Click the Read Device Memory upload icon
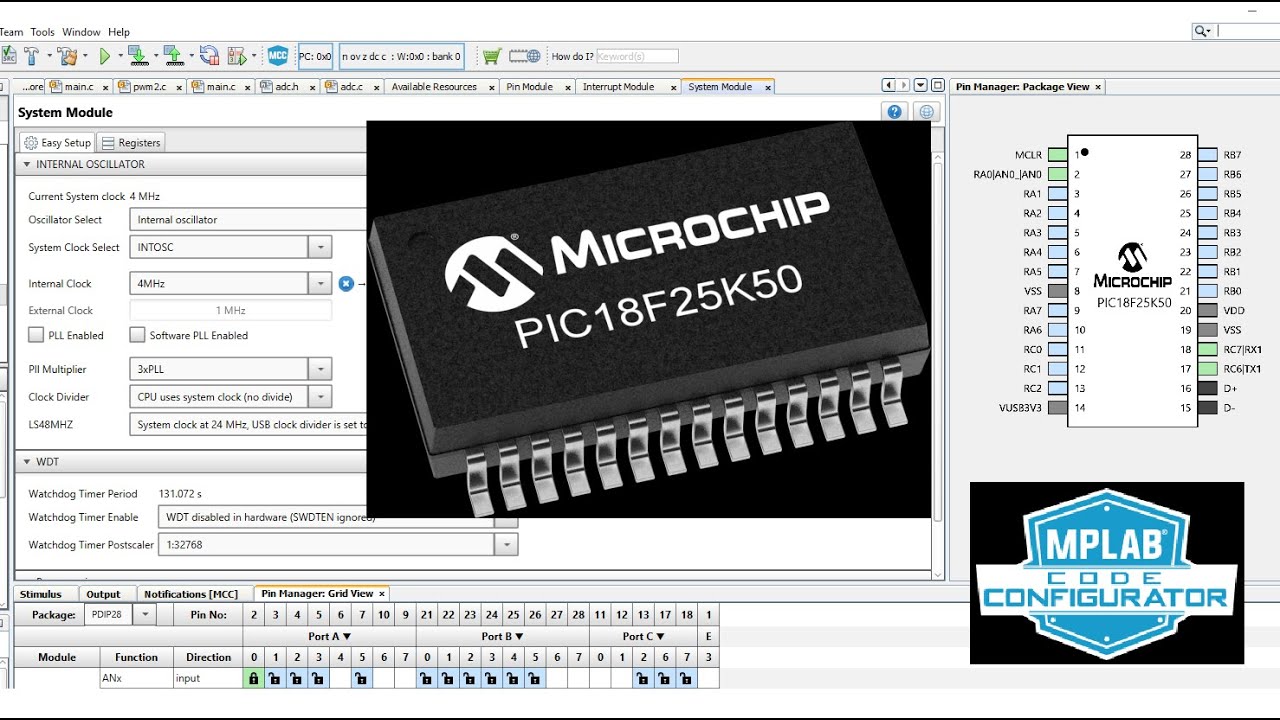This screenshot has height=720, width=1280. [x=173, y=56]
